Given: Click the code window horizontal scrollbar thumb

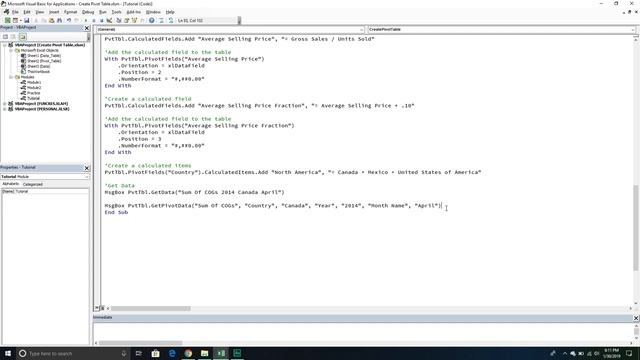Looking at the screenshot, I should pyautogui.click(x=151, y=309).
